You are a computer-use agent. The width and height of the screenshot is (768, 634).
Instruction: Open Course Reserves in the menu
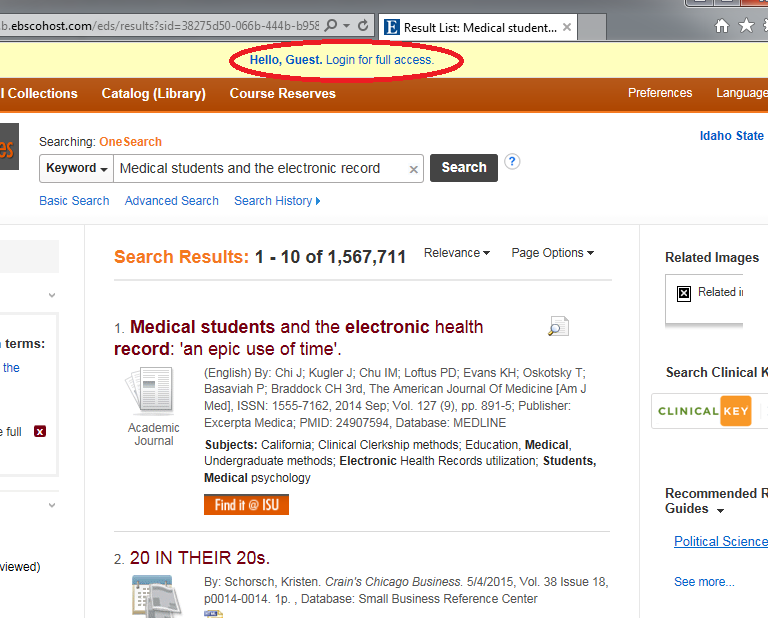point(283,93)
